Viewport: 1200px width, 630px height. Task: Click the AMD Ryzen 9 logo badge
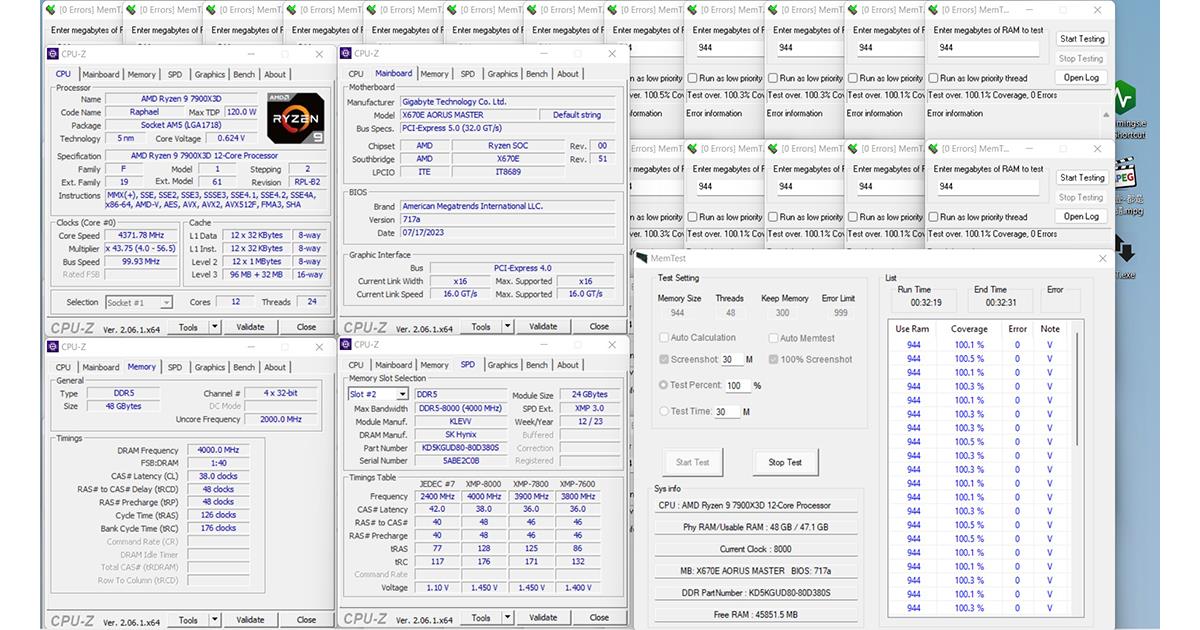[x=295, y=119]
